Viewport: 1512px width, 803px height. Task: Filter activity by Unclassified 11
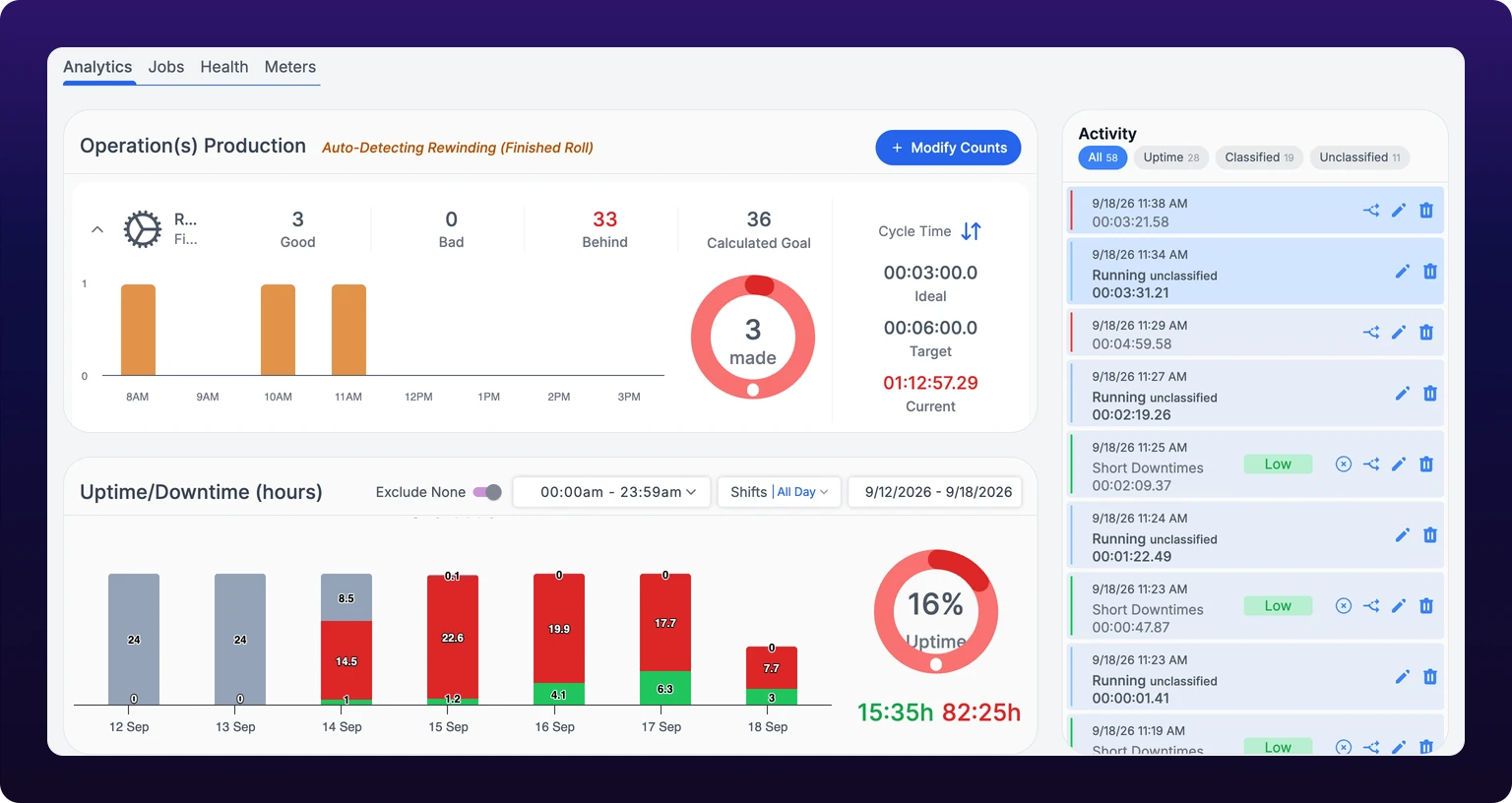tap(1359, 157)
